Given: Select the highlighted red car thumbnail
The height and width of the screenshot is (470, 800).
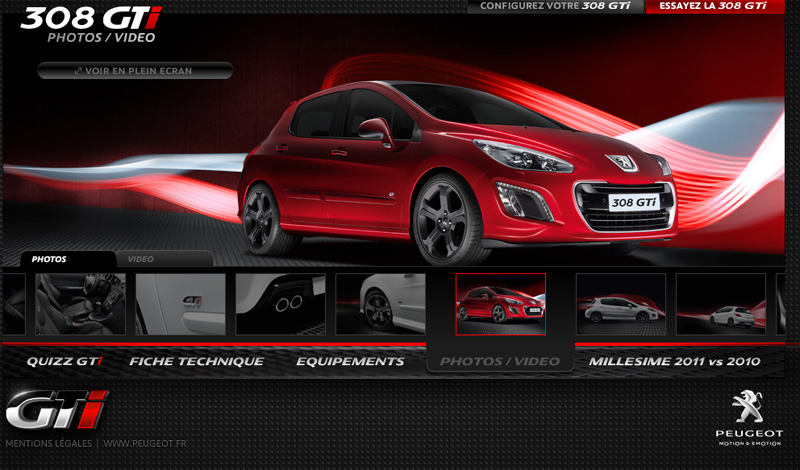Looking at the screenshot, I should [x=500, y=303].
